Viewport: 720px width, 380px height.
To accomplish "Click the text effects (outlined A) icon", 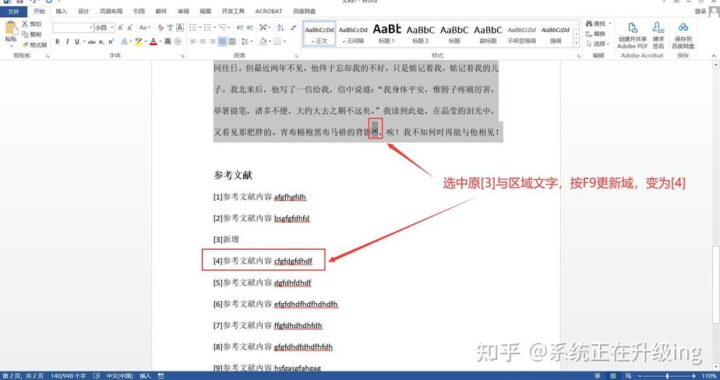I will tap(124, 42).
